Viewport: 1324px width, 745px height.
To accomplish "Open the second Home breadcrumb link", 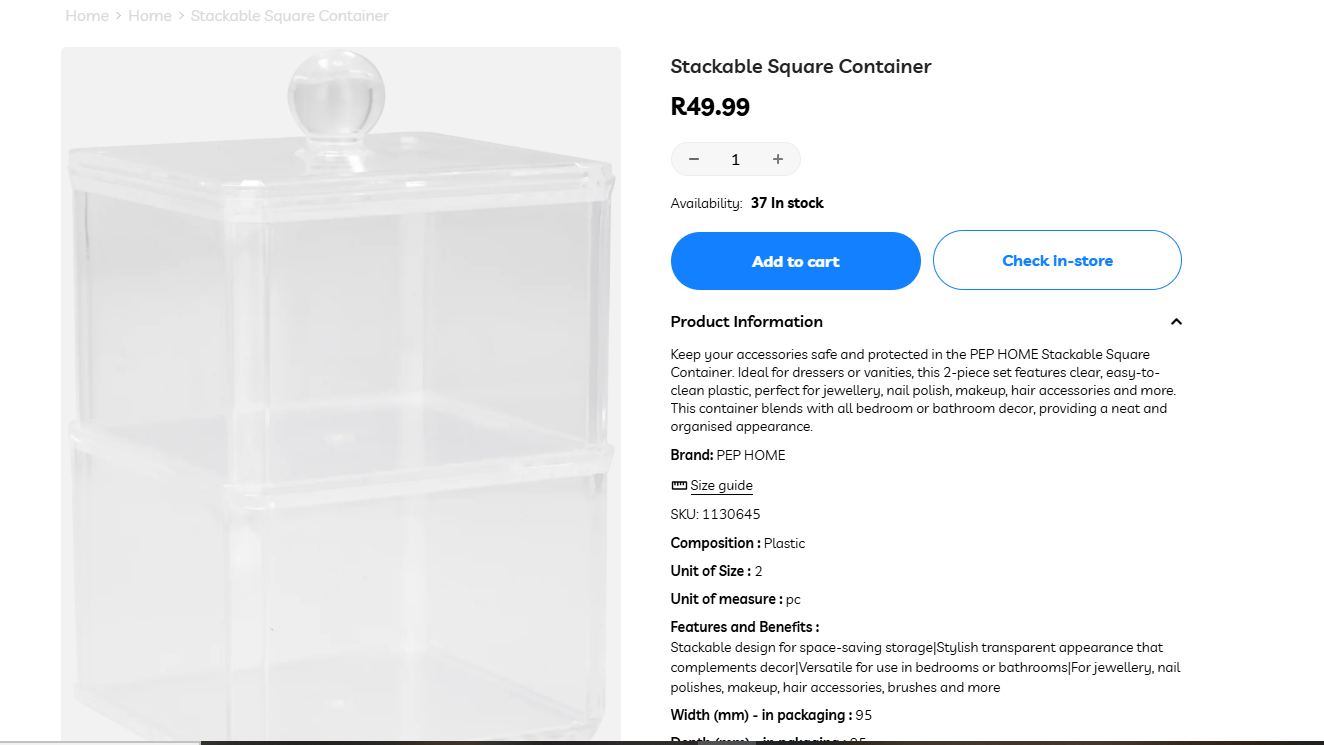I will (150, 16).
